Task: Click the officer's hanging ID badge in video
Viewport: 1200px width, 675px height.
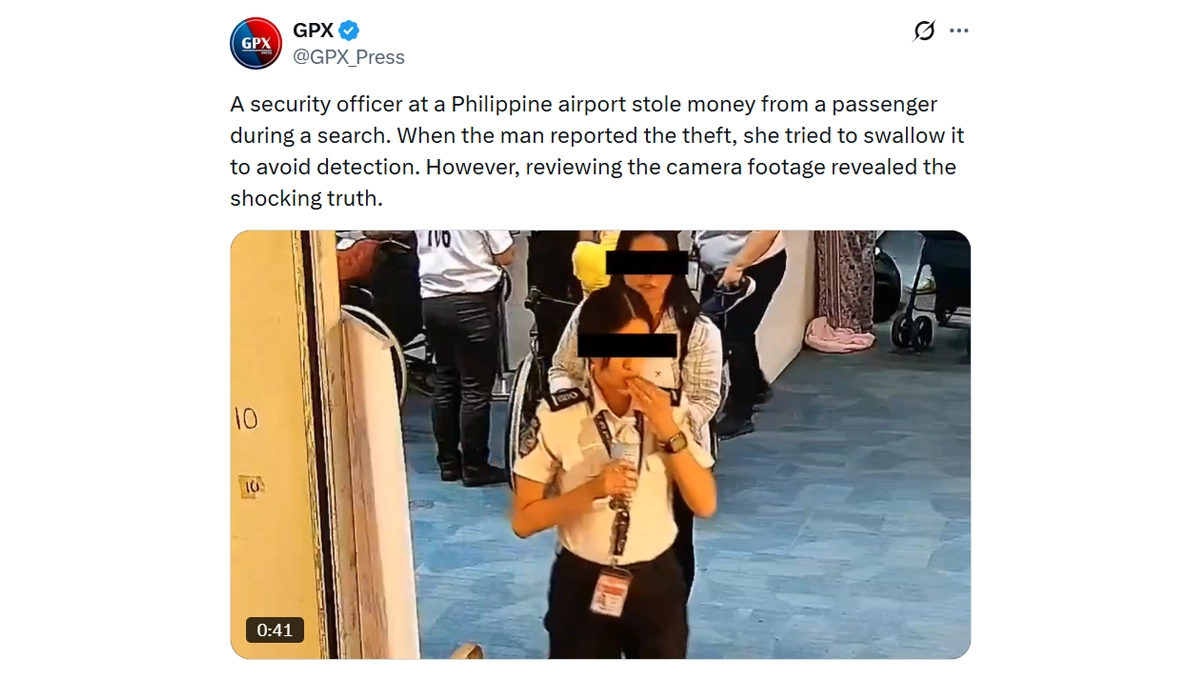Action: coord(609,590)
